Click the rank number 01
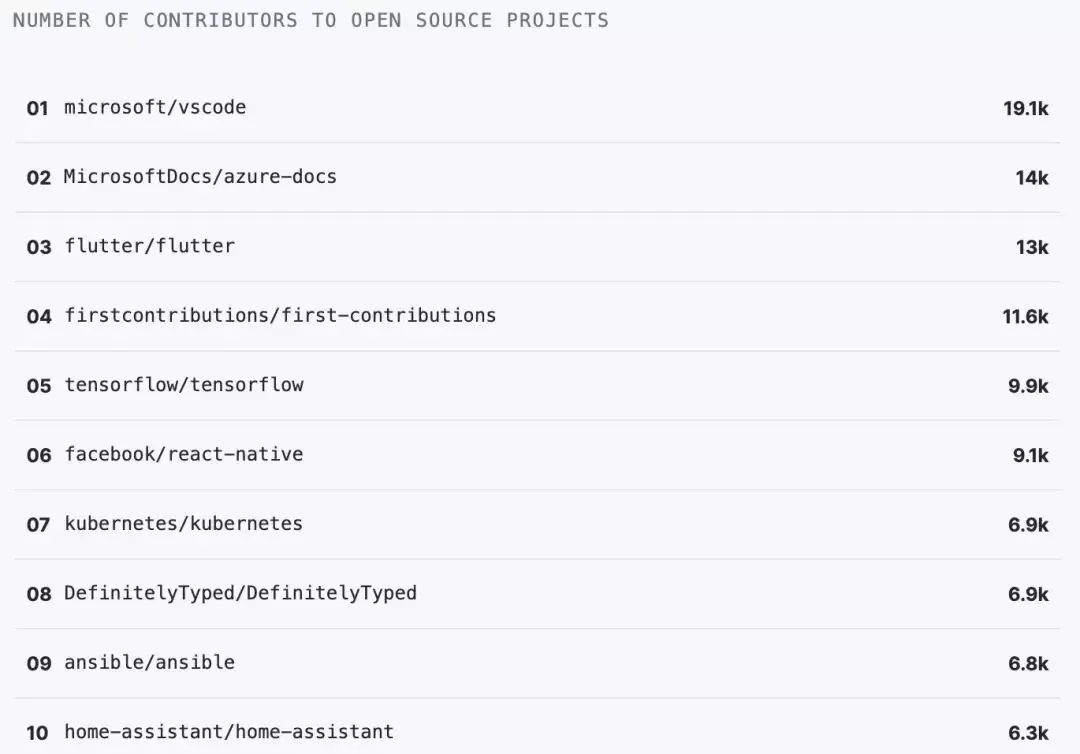The width and height of the screenshot is (1080, 754). pyautogui.click(x=38, y=109)
